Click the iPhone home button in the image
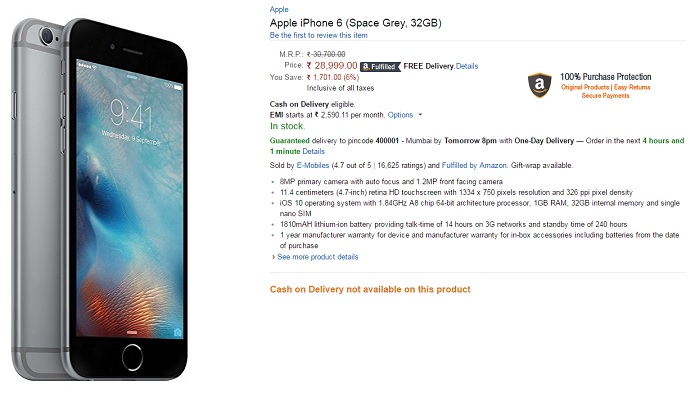The height and width of the screenshot is (393, 700). [x=132, y=357]
